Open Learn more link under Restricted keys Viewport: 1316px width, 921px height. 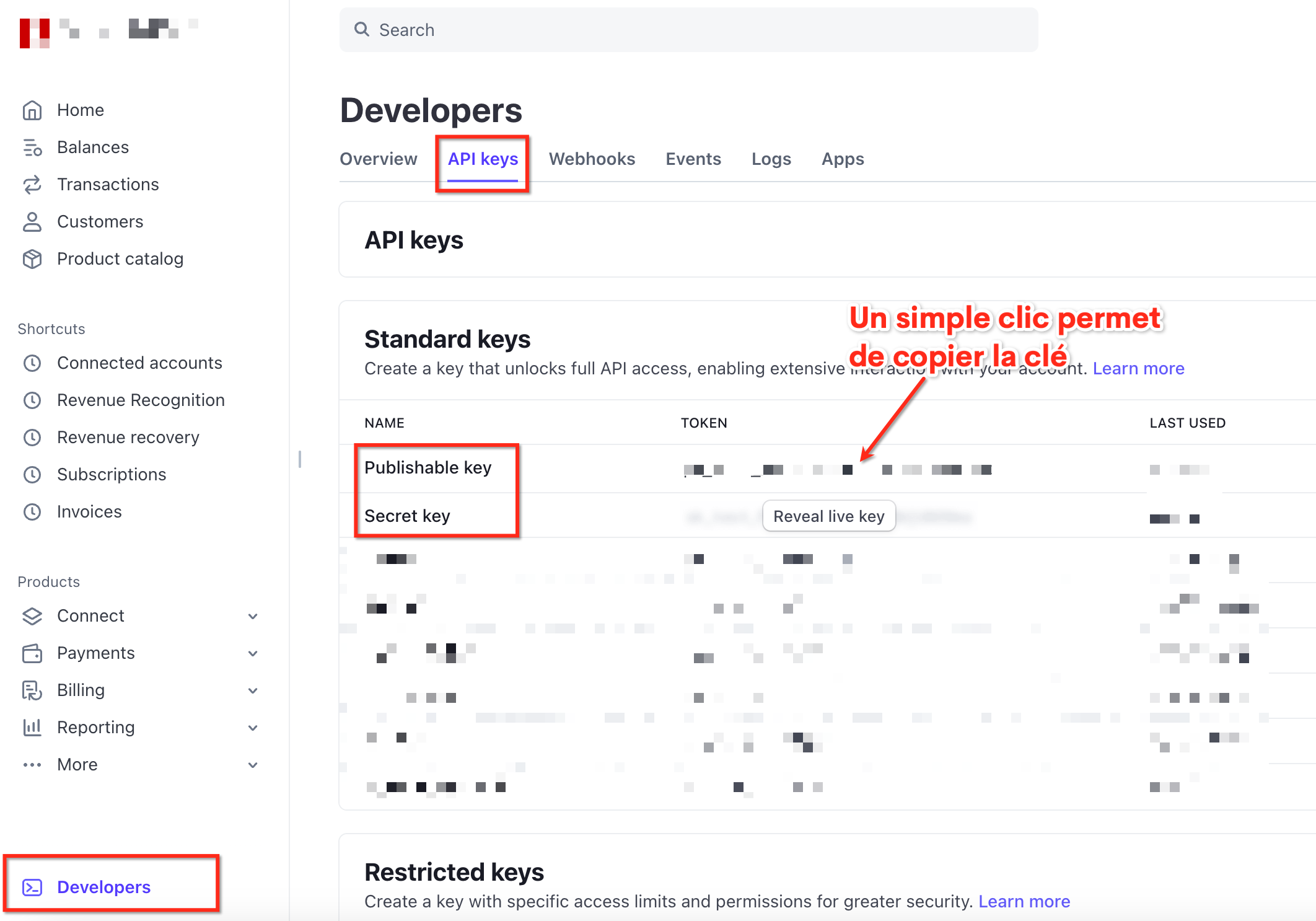pos(1024,901)
